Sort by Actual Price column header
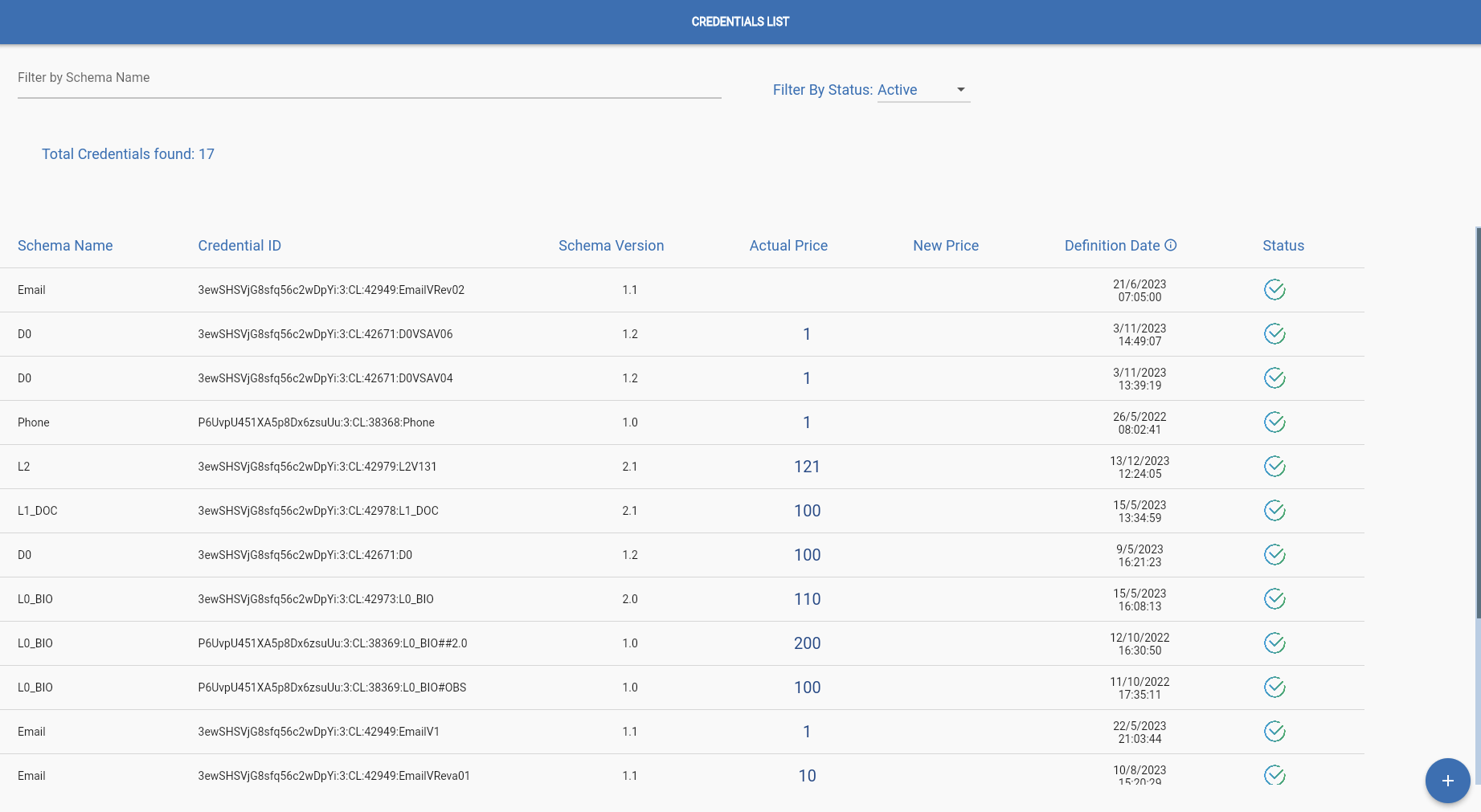 pyautogui.click(x=788, y=246)
